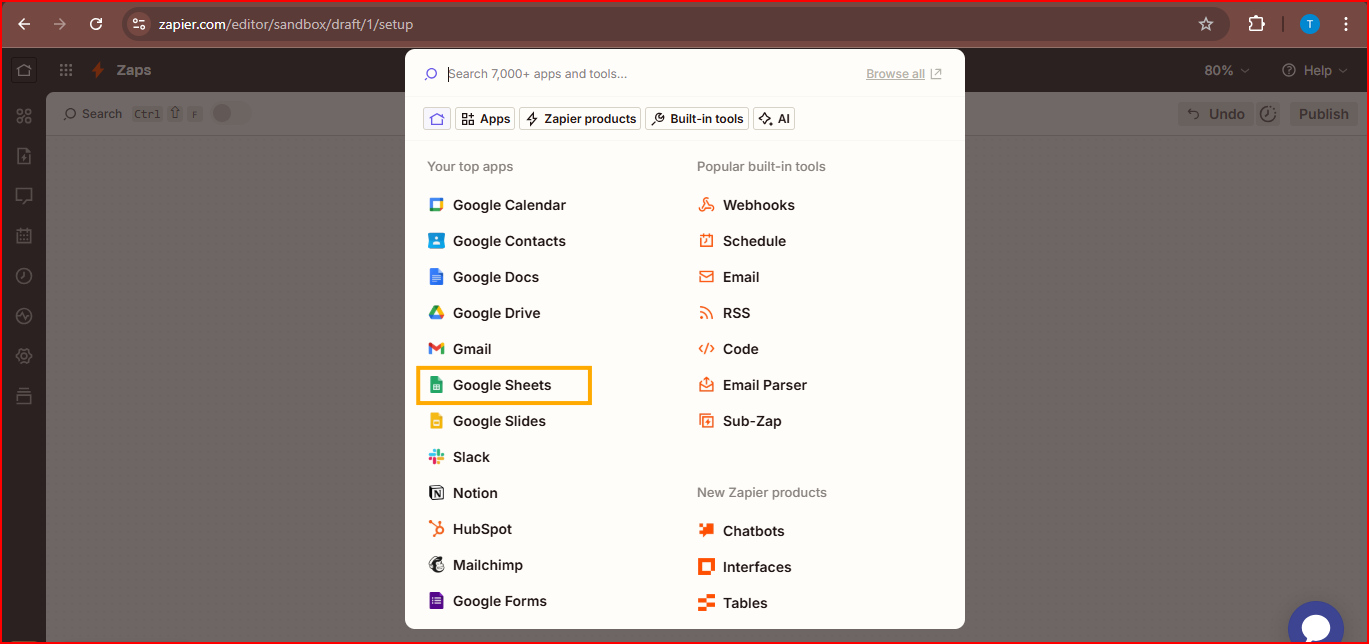1369x644 pixels.
Task: Open Chatbots under new Zapier products
Action: [741, 531]
